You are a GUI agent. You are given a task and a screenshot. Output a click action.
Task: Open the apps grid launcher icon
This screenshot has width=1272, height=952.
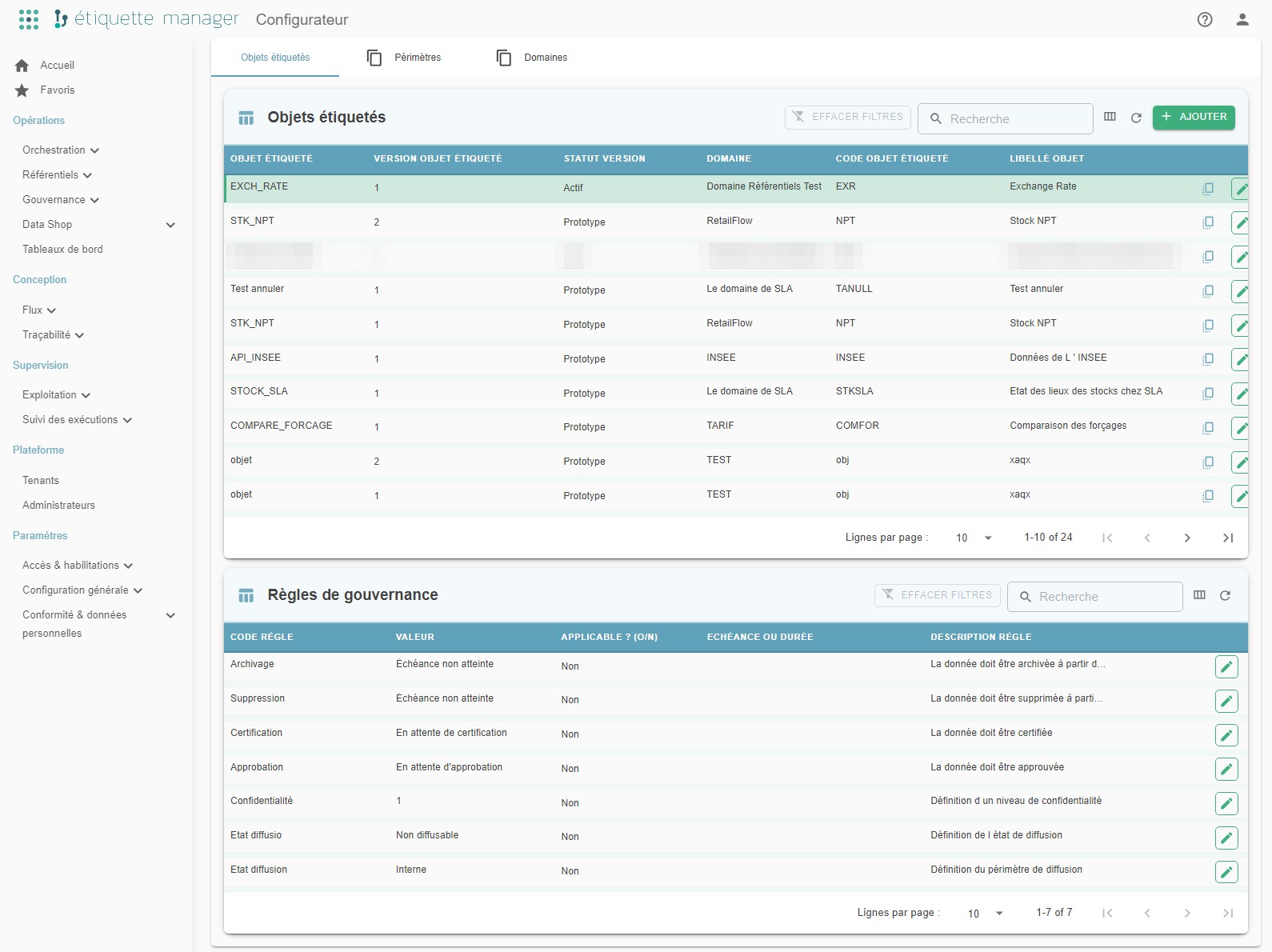click(x=29, y=19)
